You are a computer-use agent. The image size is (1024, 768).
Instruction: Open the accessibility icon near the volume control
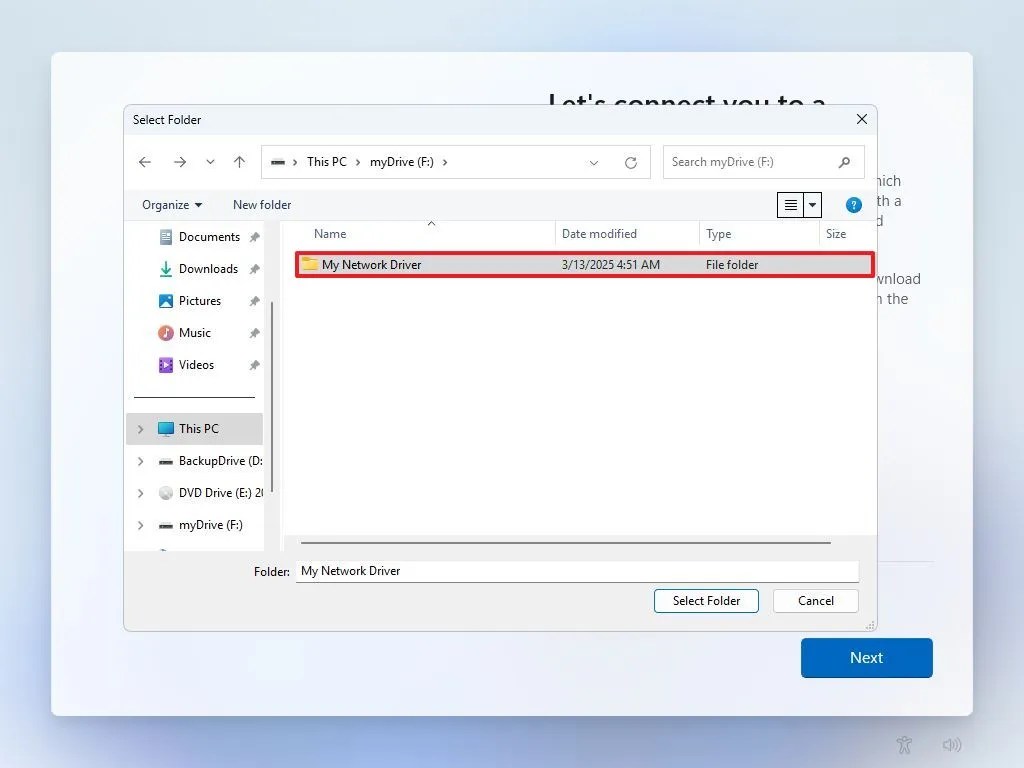point(904,745)
